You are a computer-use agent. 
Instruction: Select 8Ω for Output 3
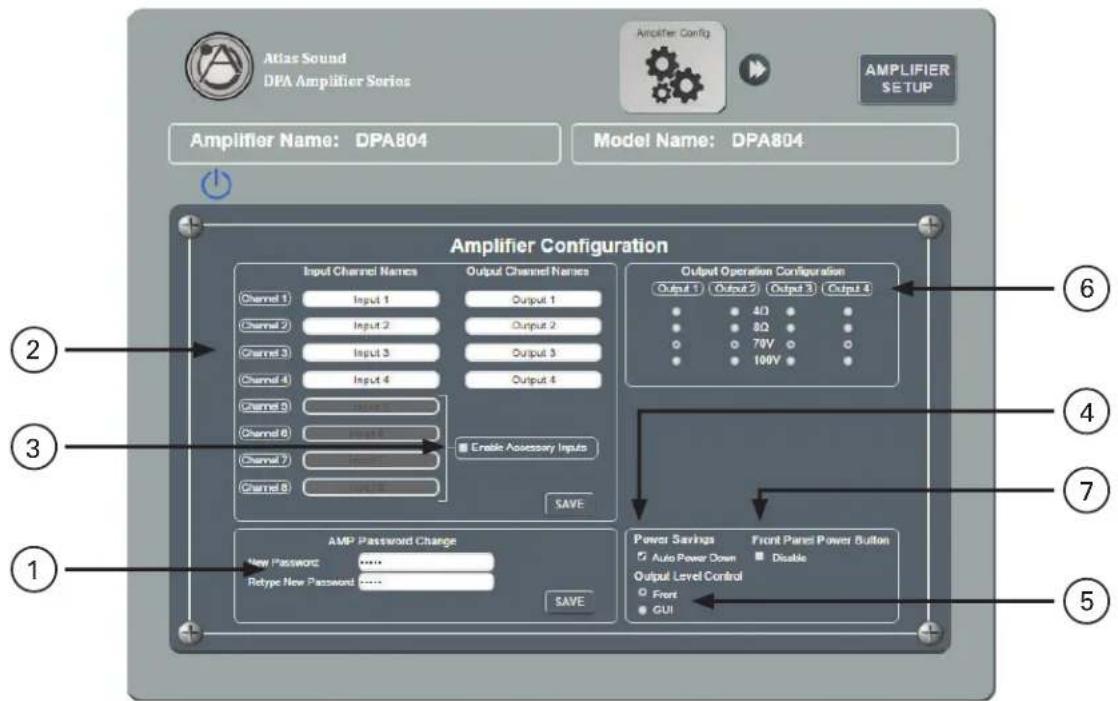(x=791, y=328)
